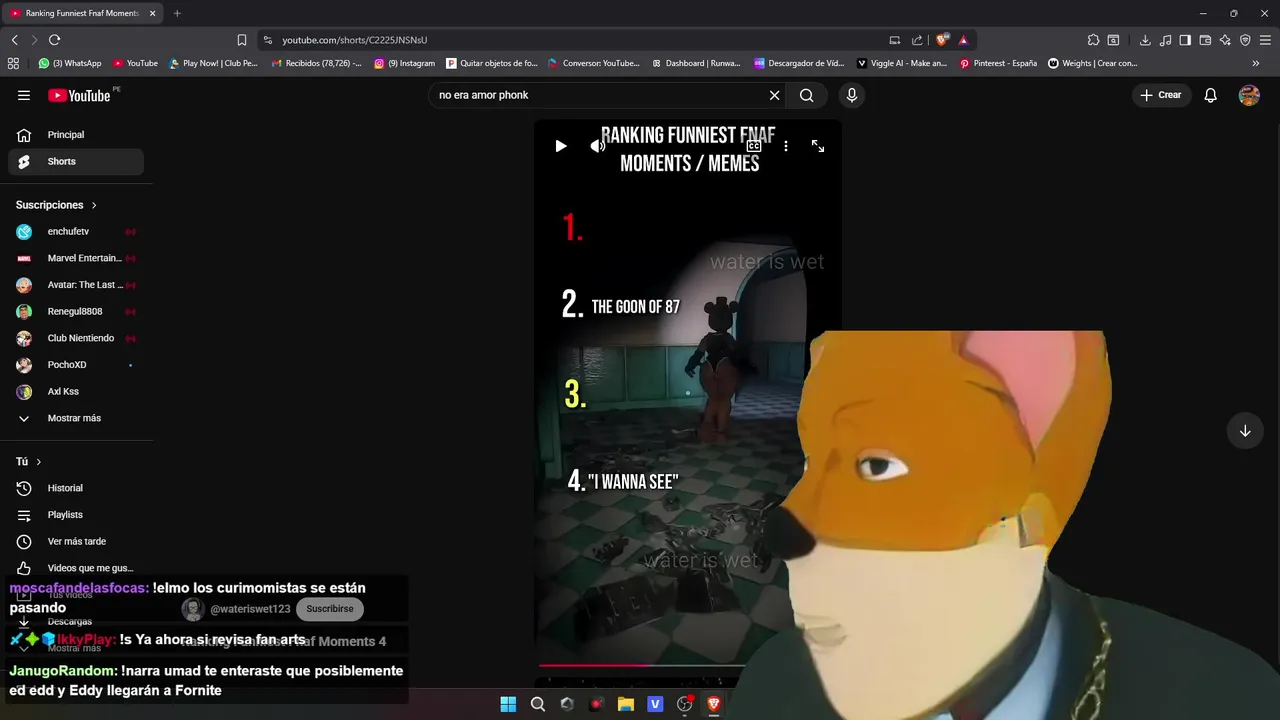Open the account avatar menu
Image resolution: width=1280 pixels, height=720 pixels.
pos(1249,95)
